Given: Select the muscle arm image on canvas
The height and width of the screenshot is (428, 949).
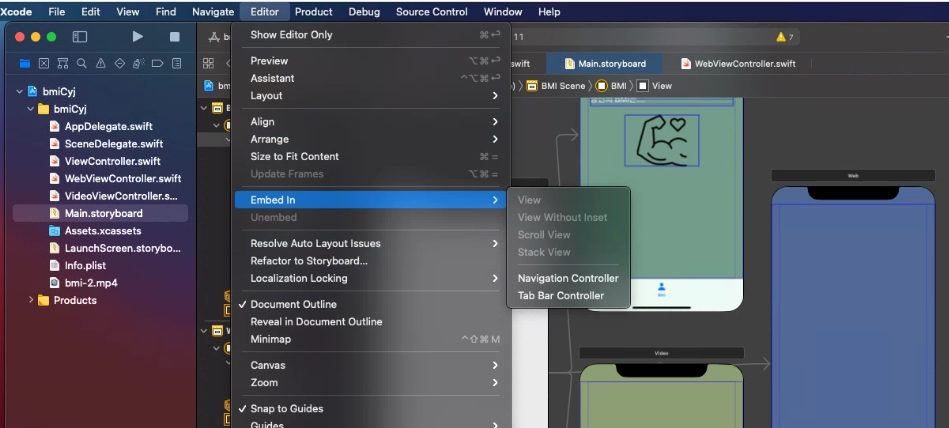Looking at the screenshot, I should [662, 140].
